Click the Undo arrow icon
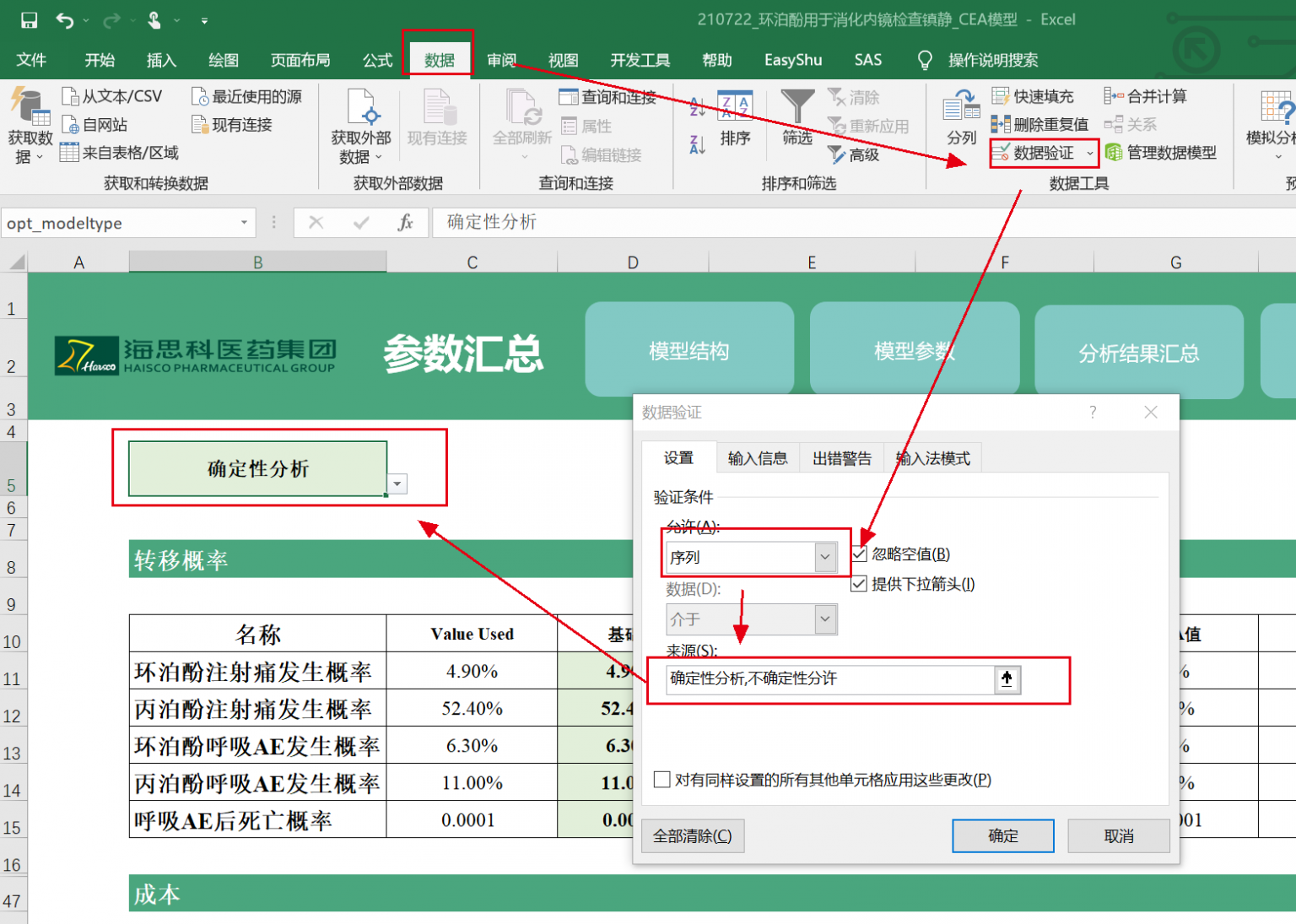This screenshot has height=924, width=1296. pyautogui.click(x=64, y=20)
